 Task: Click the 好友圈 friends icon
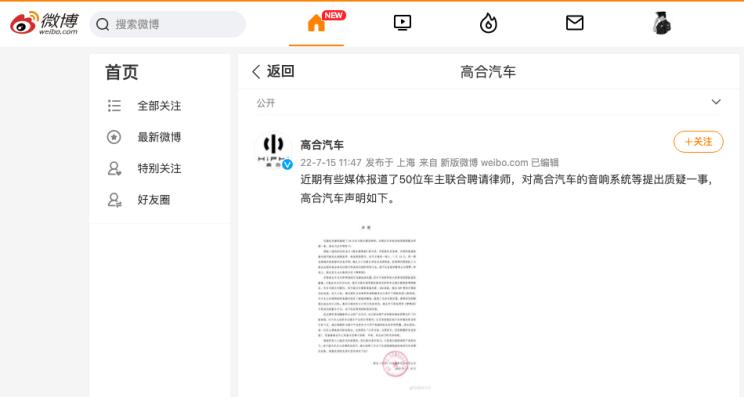pos(114,200)
